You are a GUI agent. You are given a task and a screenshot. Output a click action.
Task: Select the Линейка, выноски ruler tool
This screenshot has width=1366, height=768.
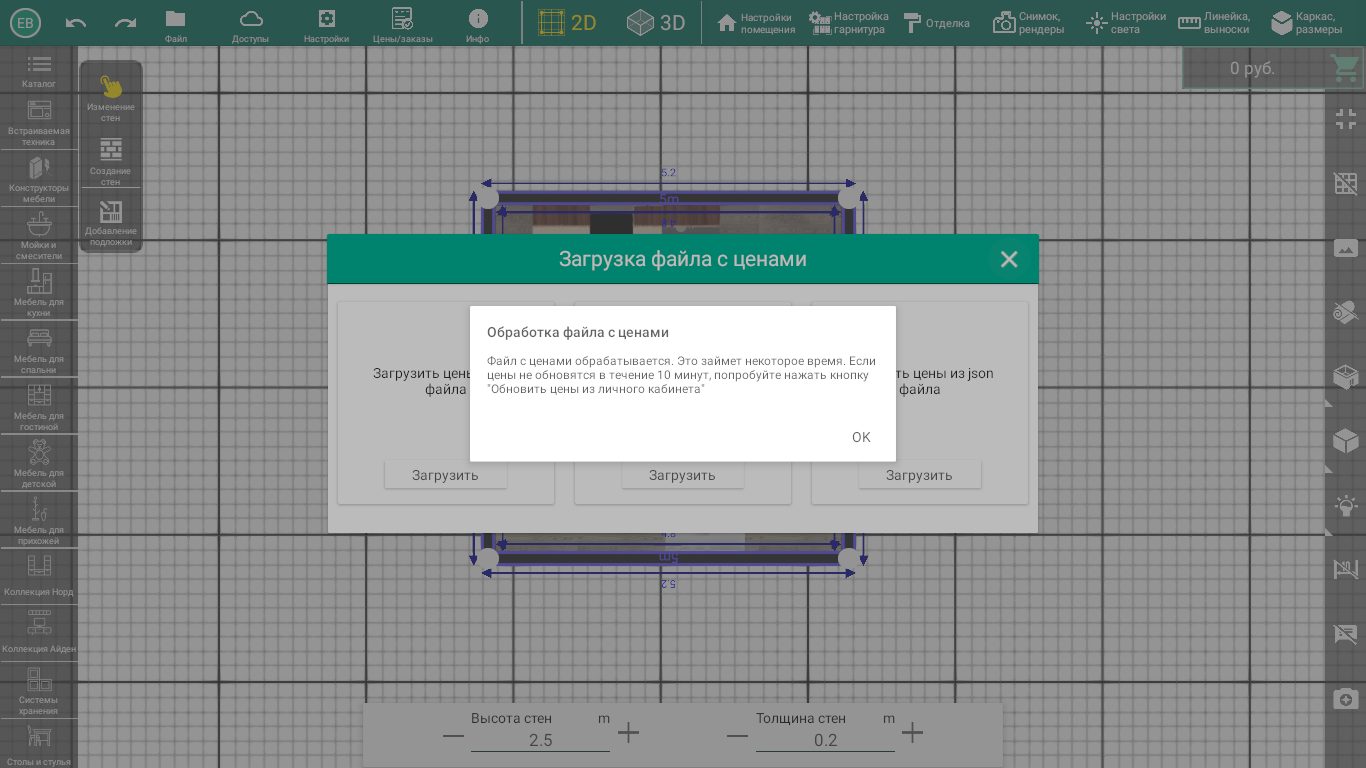pos(1214,22)
